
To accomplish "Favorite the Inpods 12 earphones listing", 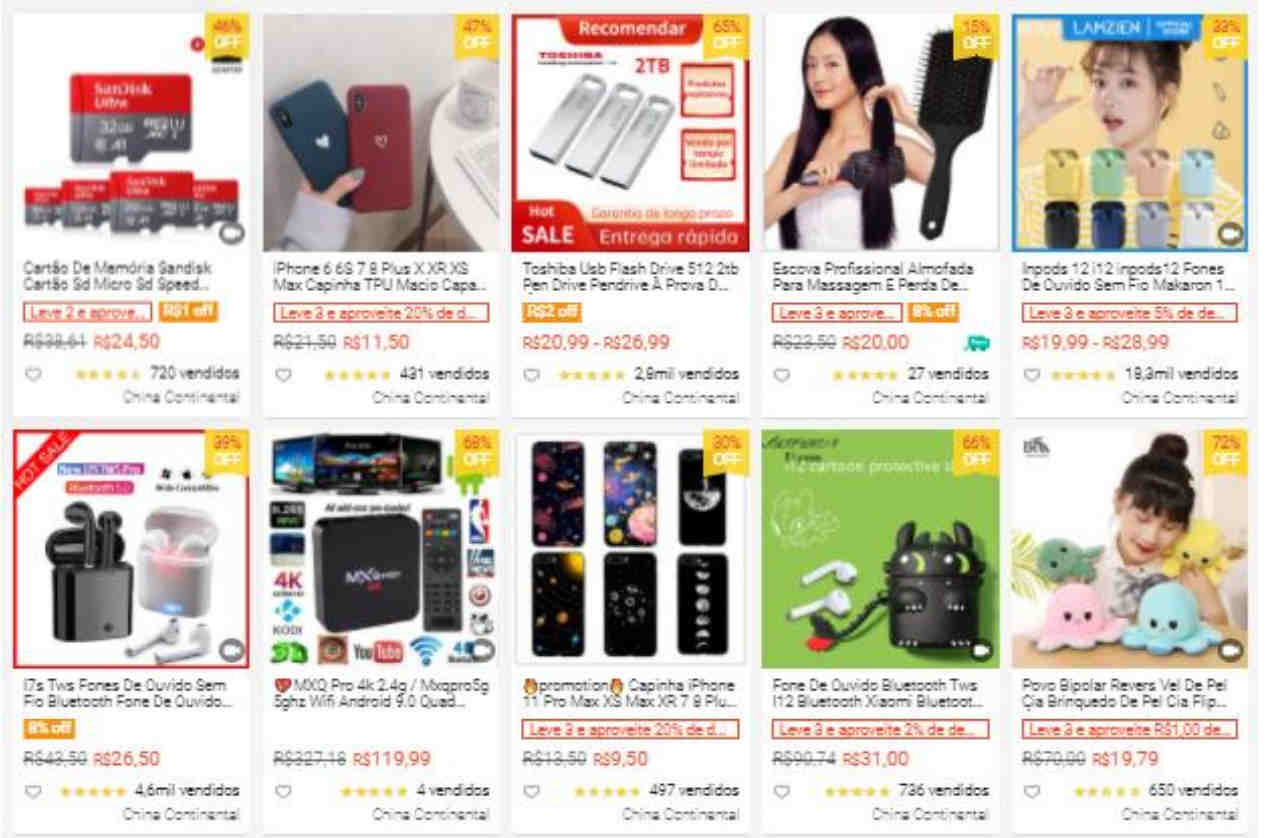I will (x=1031, y=375).
